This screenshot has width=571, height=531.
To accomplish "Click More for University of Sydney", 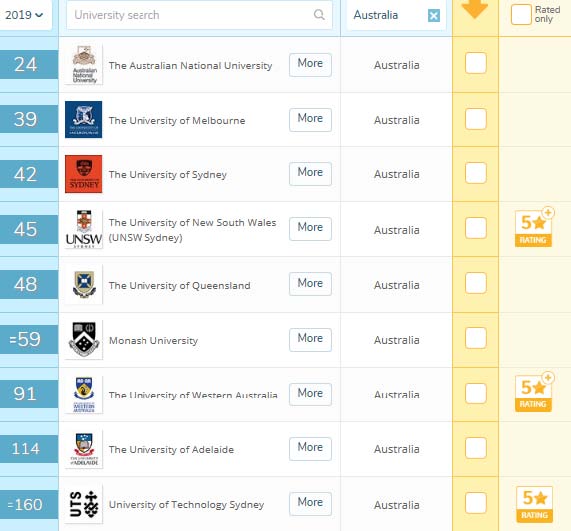I will coord(310,174).
